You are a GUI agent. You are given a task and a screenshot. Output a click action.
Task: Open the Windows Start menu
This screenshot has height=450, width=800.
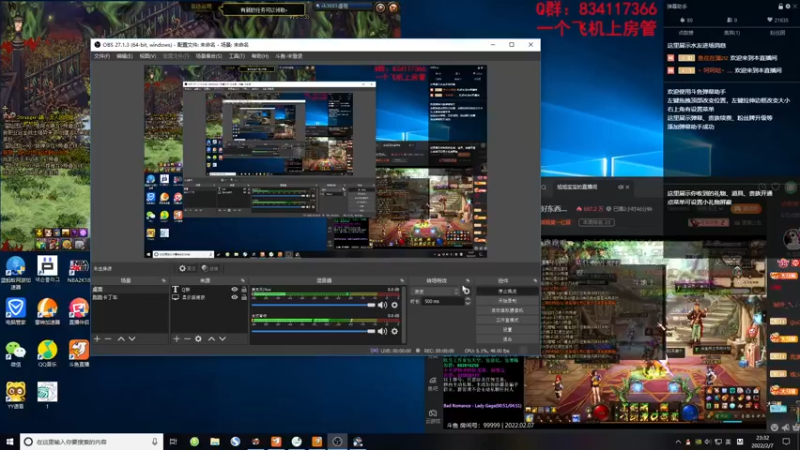[x=10, y=442]
